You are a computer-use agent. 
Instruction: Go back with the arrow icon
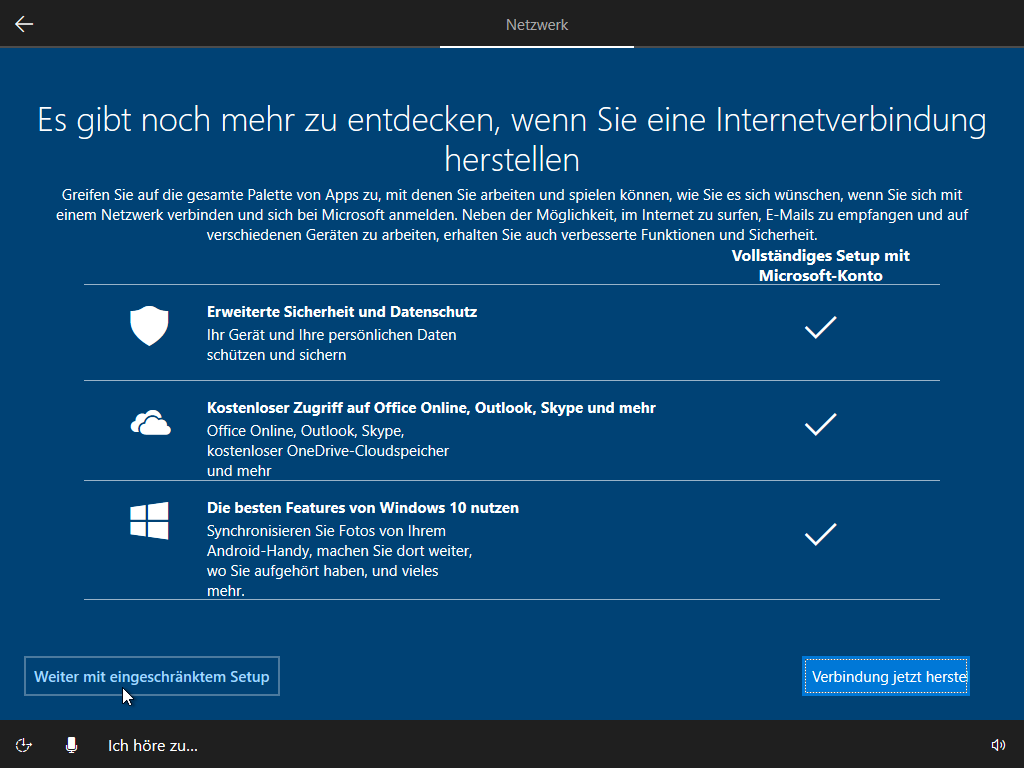click(x=24, y=24)
